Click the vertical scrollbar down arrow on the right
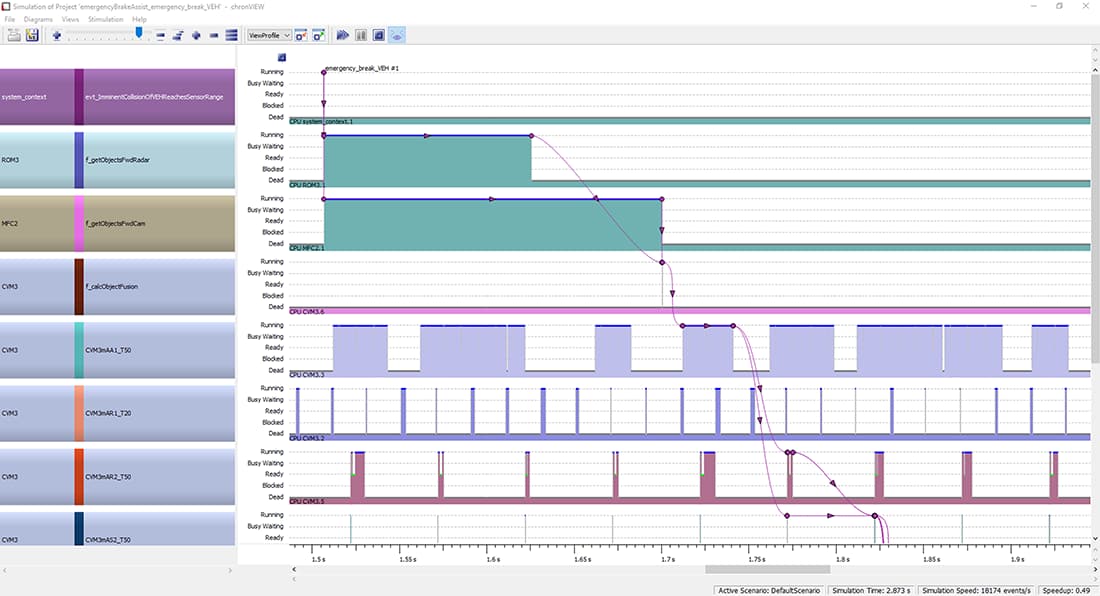Screen dimensions: 1100x596 coord(1095,539)
